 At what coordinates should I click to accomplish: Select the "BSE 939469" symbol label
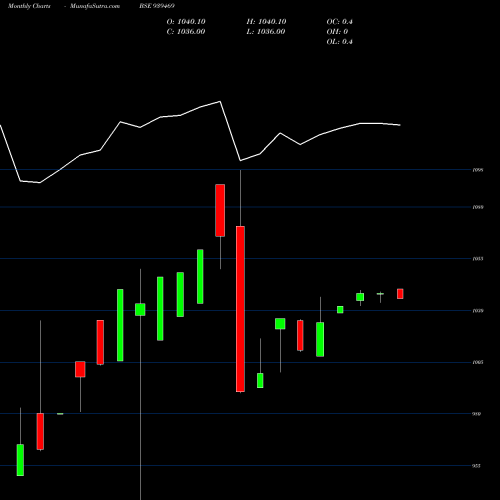pos(157,6)
